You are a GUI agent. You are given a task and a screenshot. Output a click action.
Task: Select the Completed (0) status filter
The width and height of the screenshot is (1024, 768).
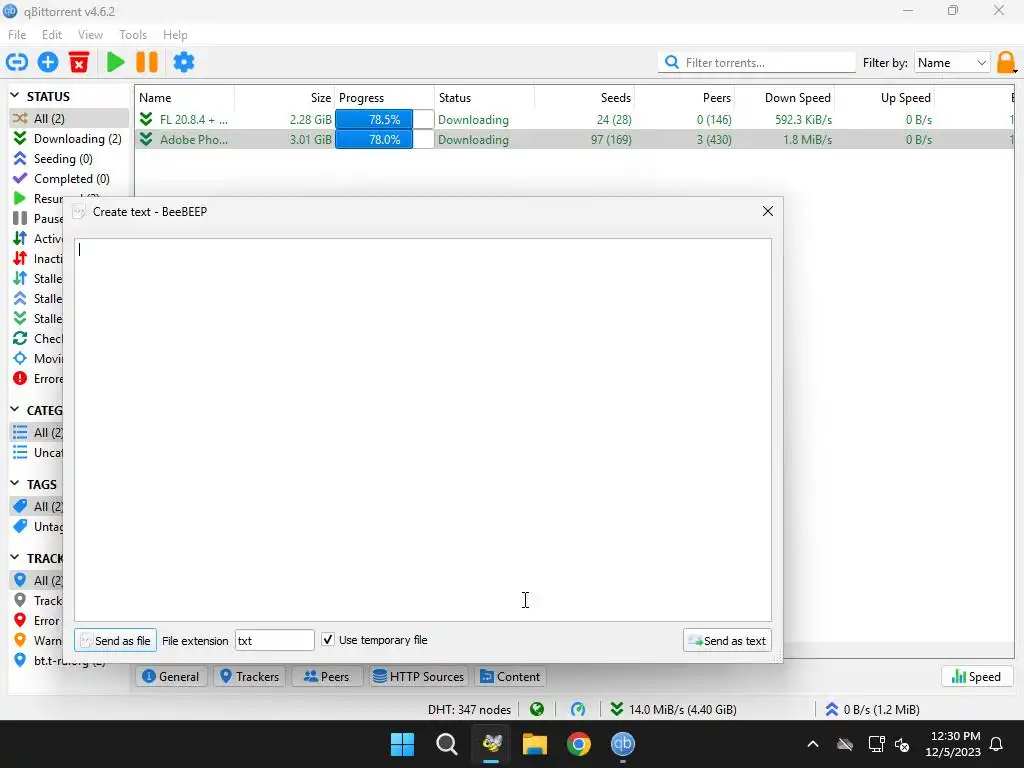69,178
